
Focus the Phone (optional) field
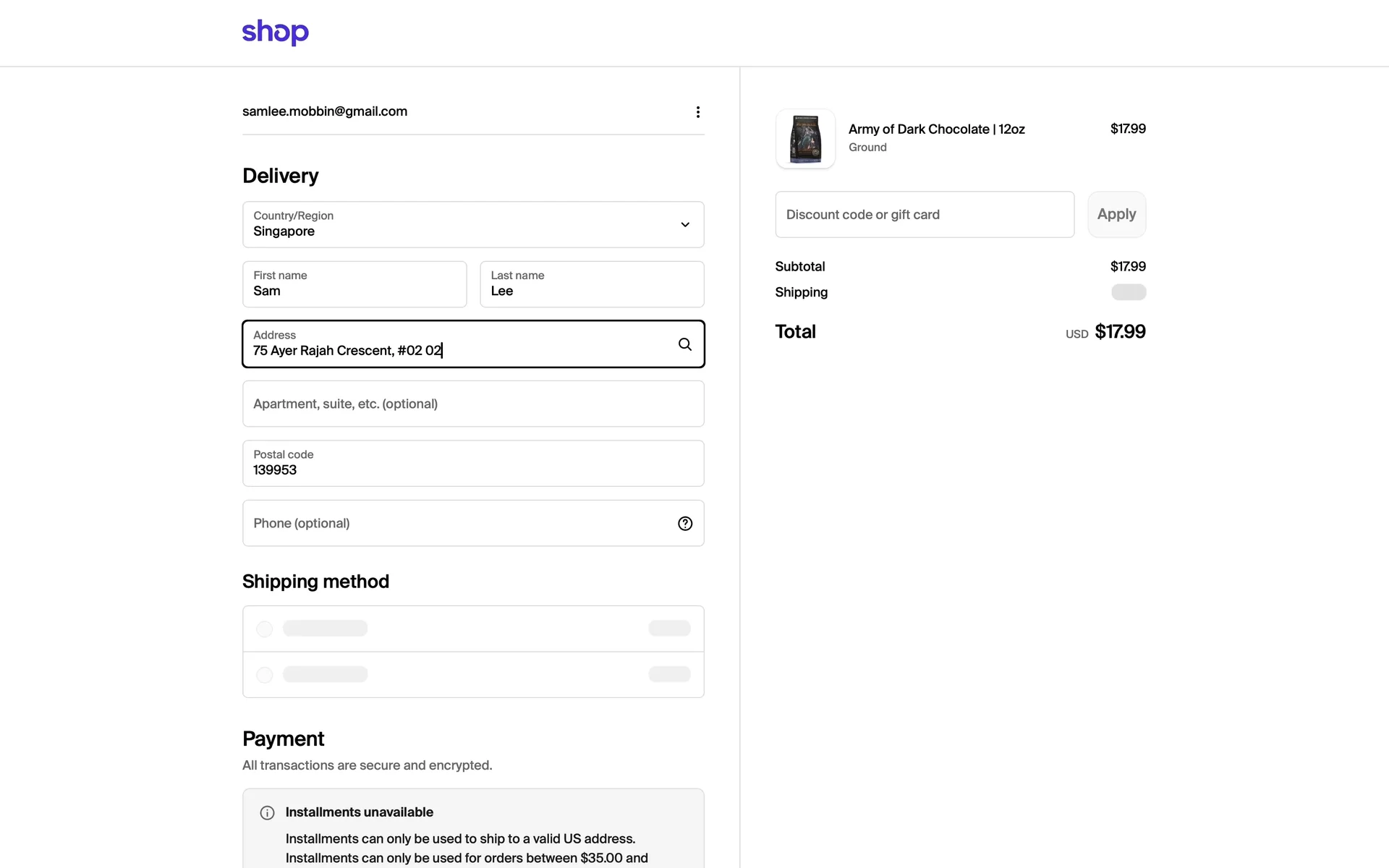coord(456,524)
